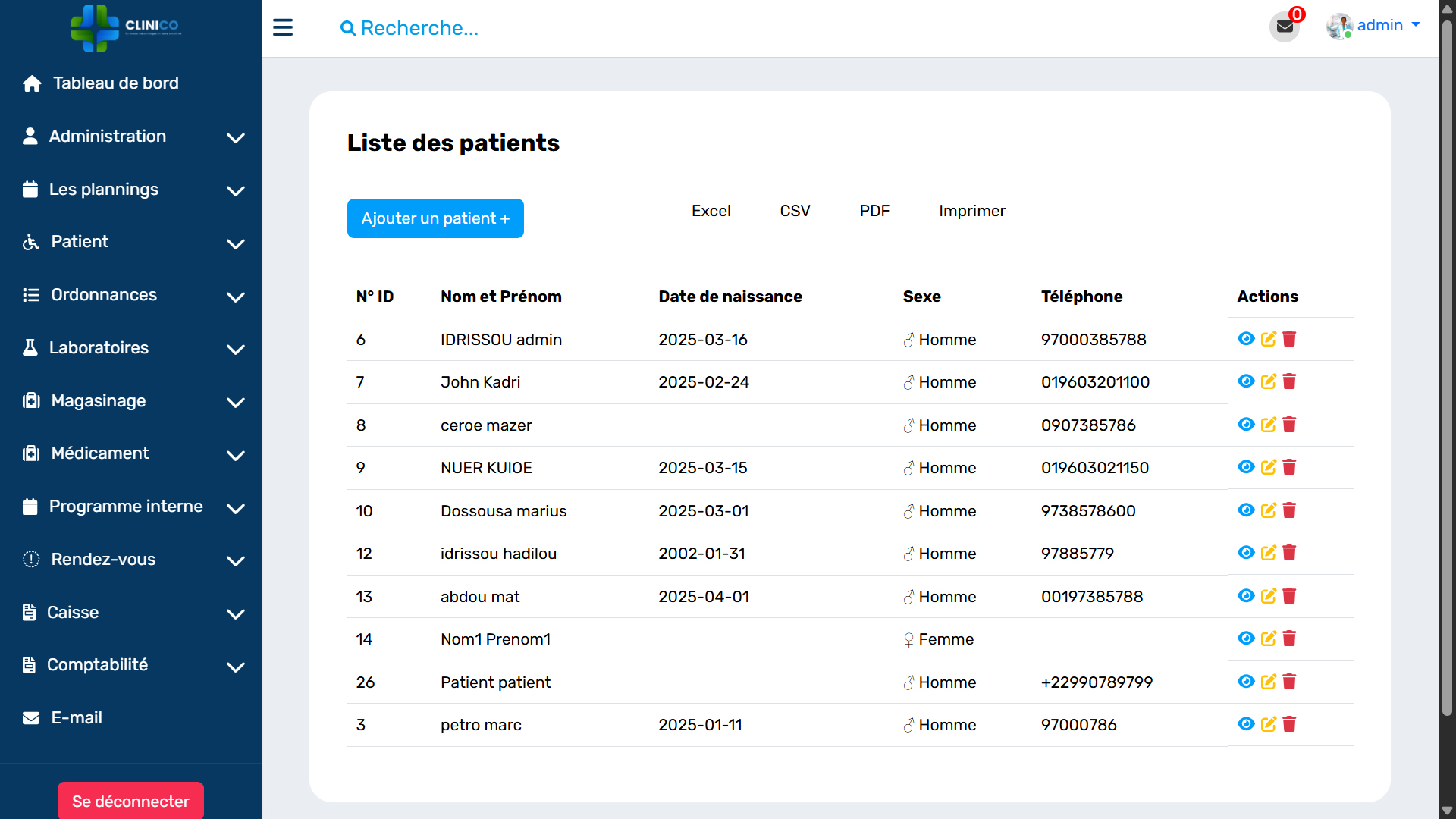Select the Laboratoires flask icon in sidebar

pos(30,347)
